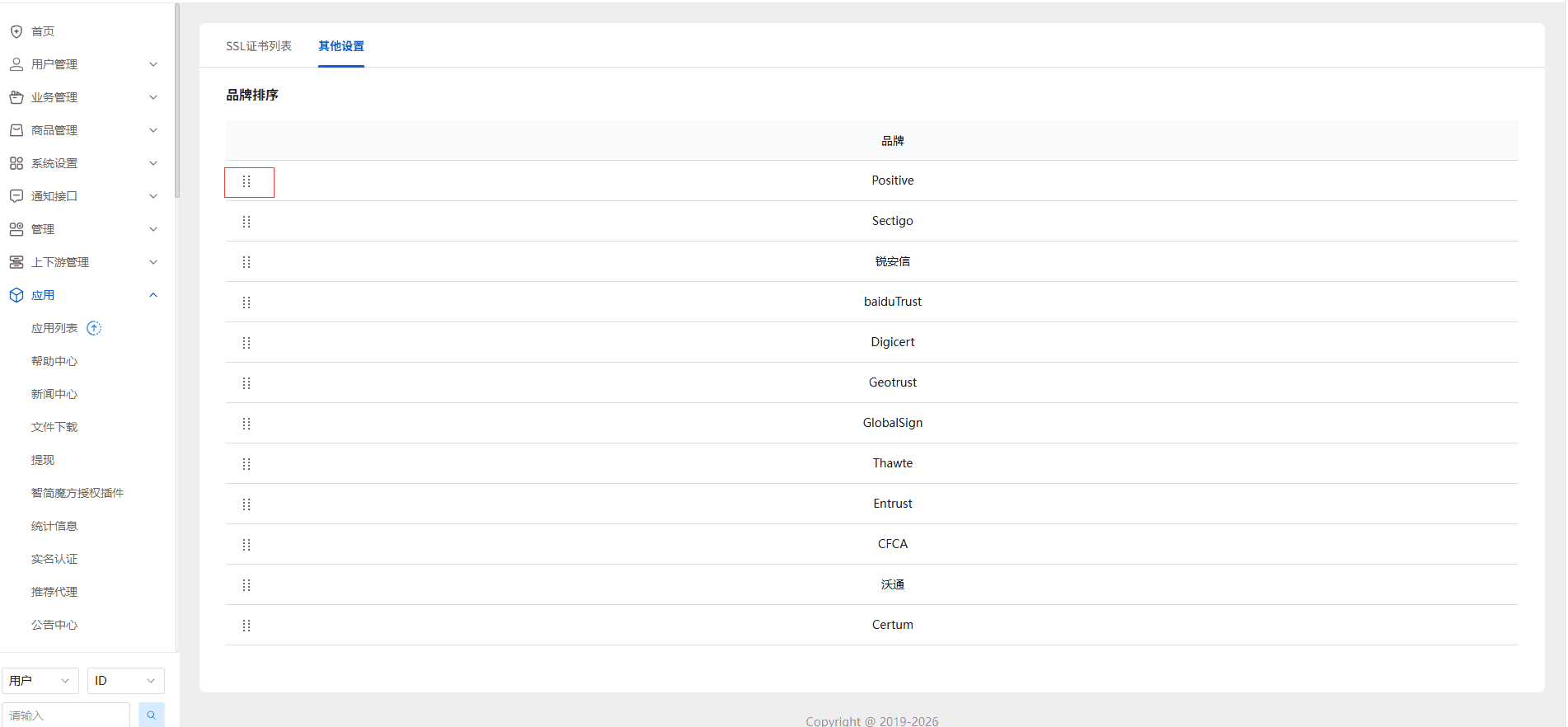Select the 其他设置 tab

tap(341, 46)
